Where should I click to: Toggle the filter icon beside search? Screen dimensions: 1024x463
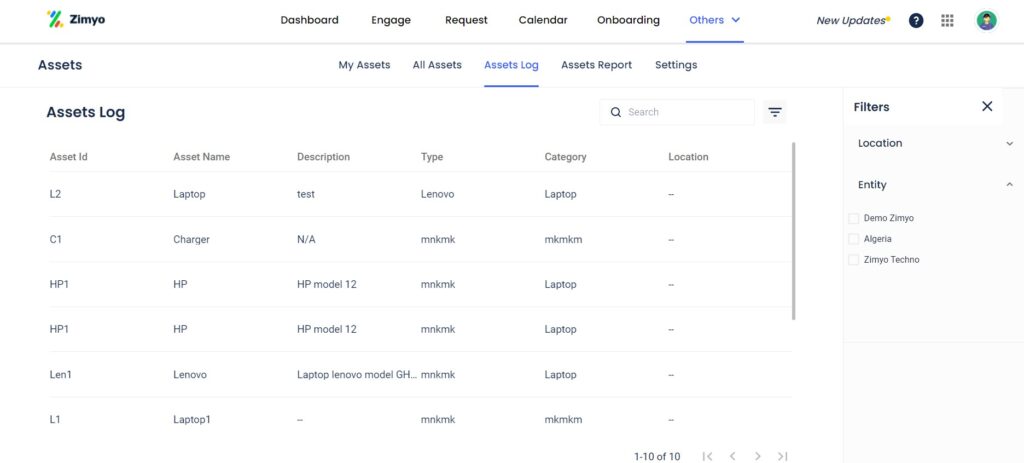click(x=775, y=112)
